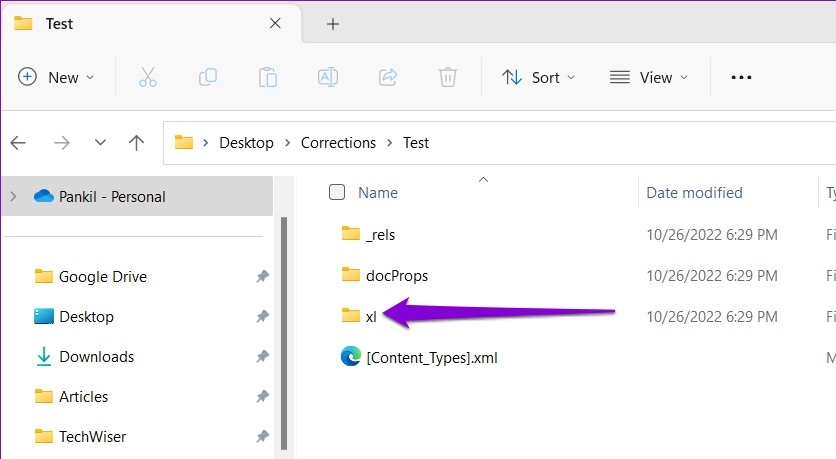Click the docProps folder icon
The image size is (836, 459).
(x=351, y=275)
